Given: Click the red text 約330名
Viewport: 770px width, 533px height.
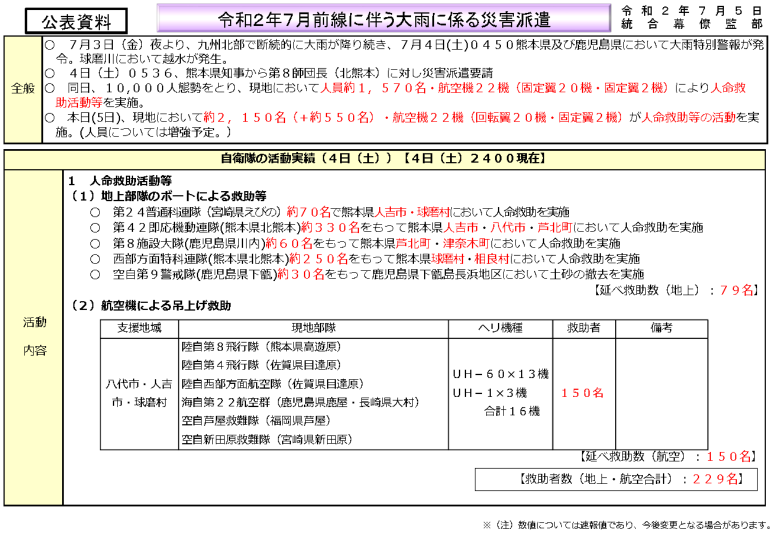Looking at the screenshot, I should 330,227.
